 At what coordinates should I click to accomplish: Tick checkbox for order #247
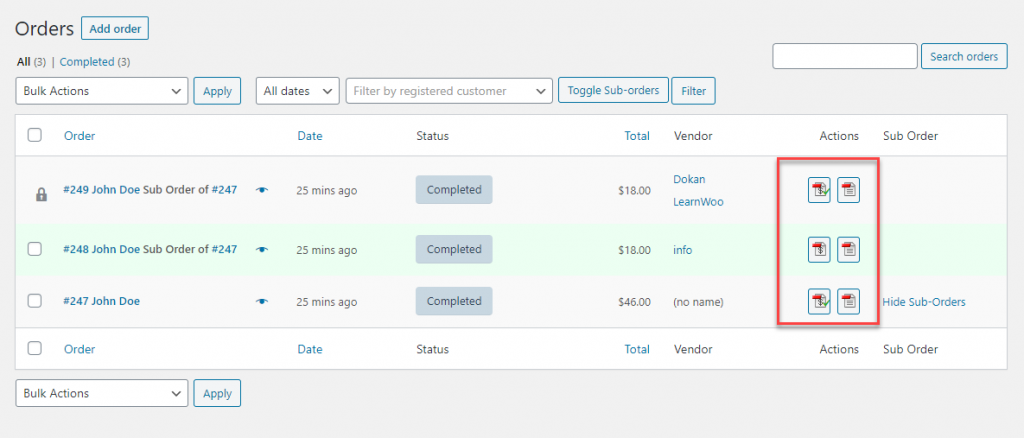click(35, 301)
